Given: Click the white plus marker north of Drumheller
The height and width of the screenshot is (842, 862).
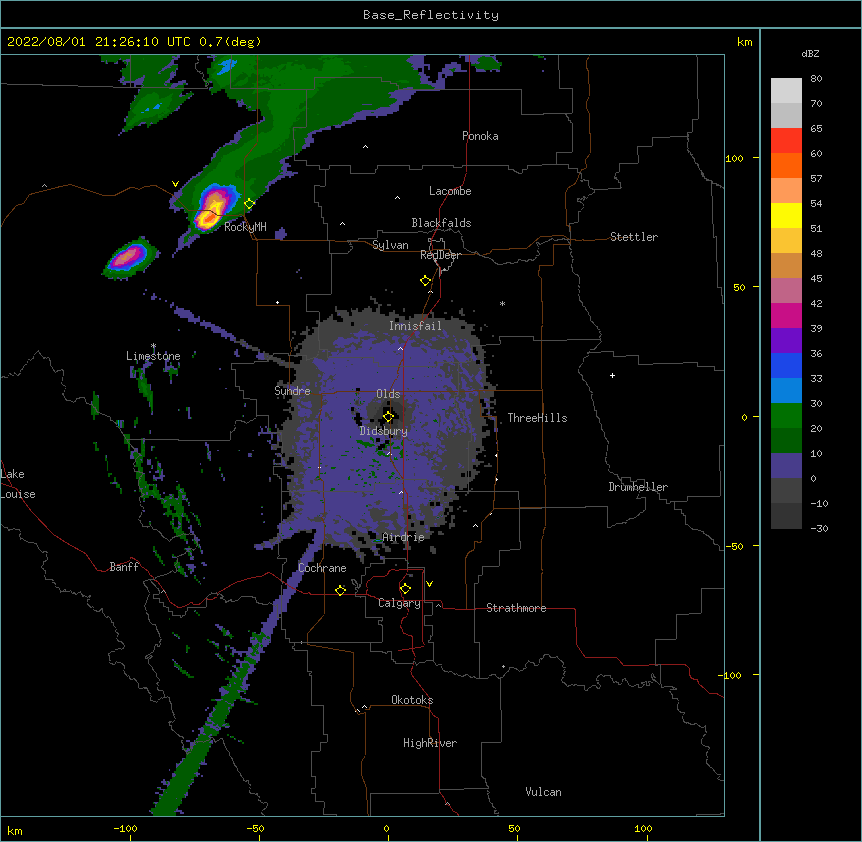Looking at the screenshot, I should [x=612, y=375].
